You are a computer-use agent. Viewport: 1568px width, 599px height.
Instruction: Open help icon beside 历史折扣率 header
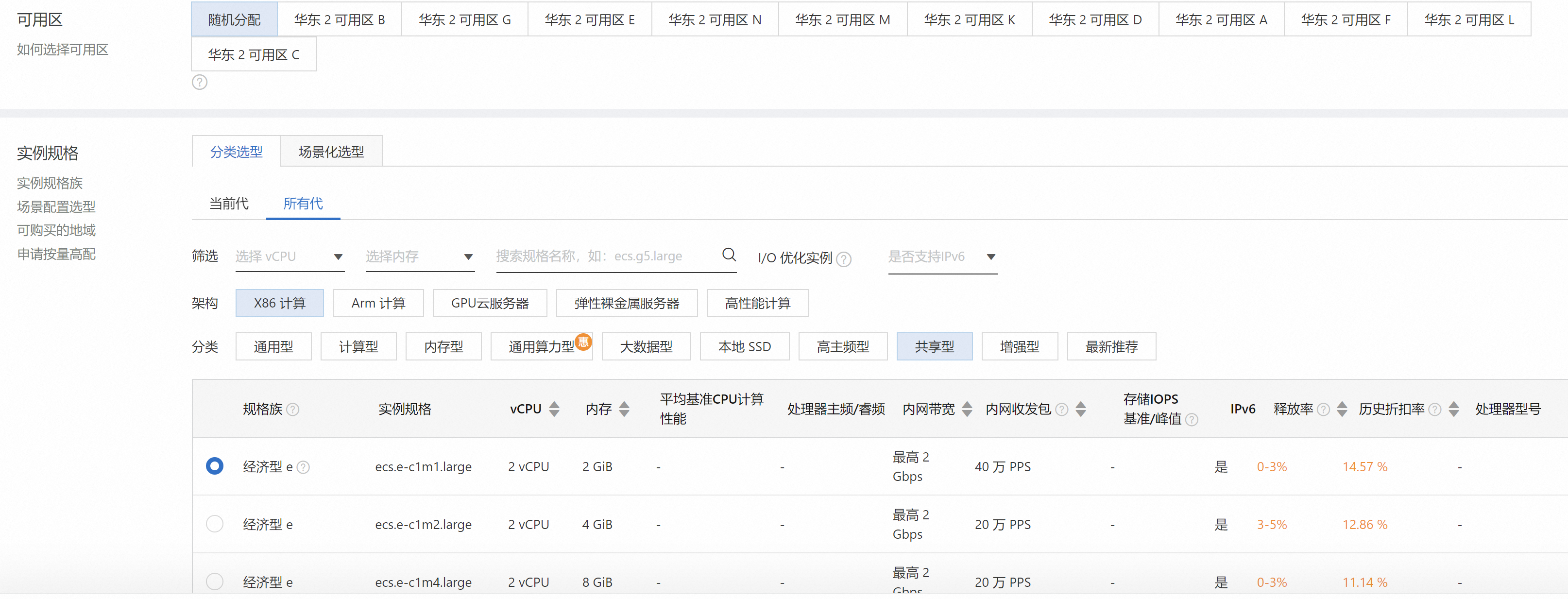(1435, 409)
